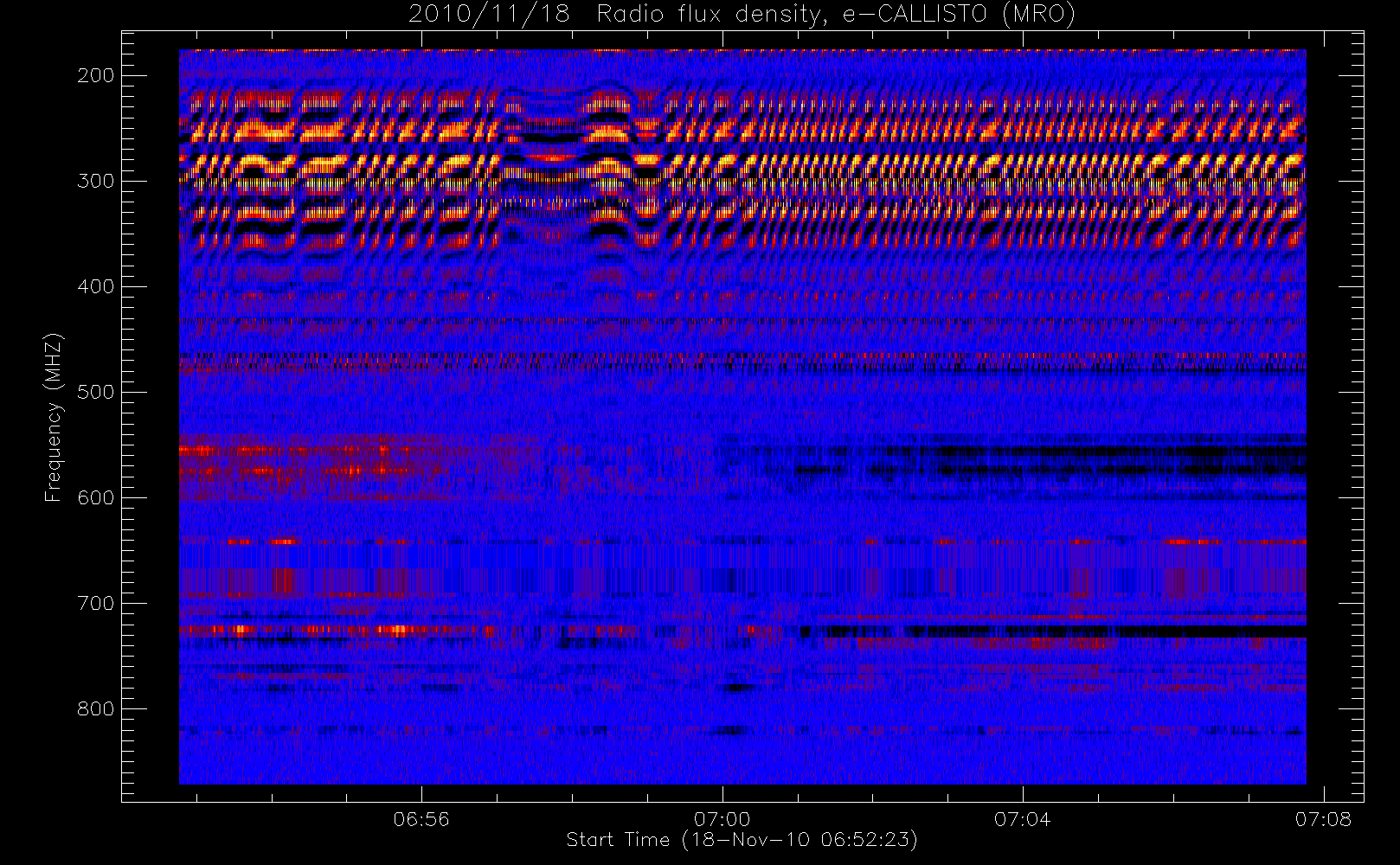Click the 400 frequency tick label

point(95,286)
